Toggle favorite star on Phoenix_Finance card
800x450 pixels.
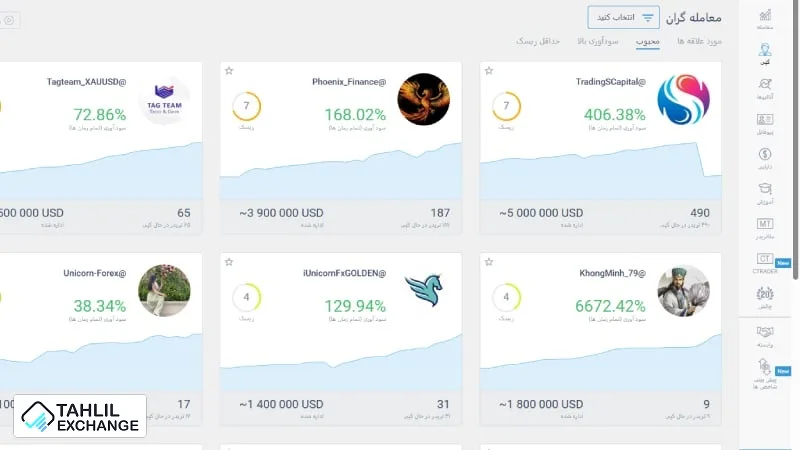tap(228, 71)
